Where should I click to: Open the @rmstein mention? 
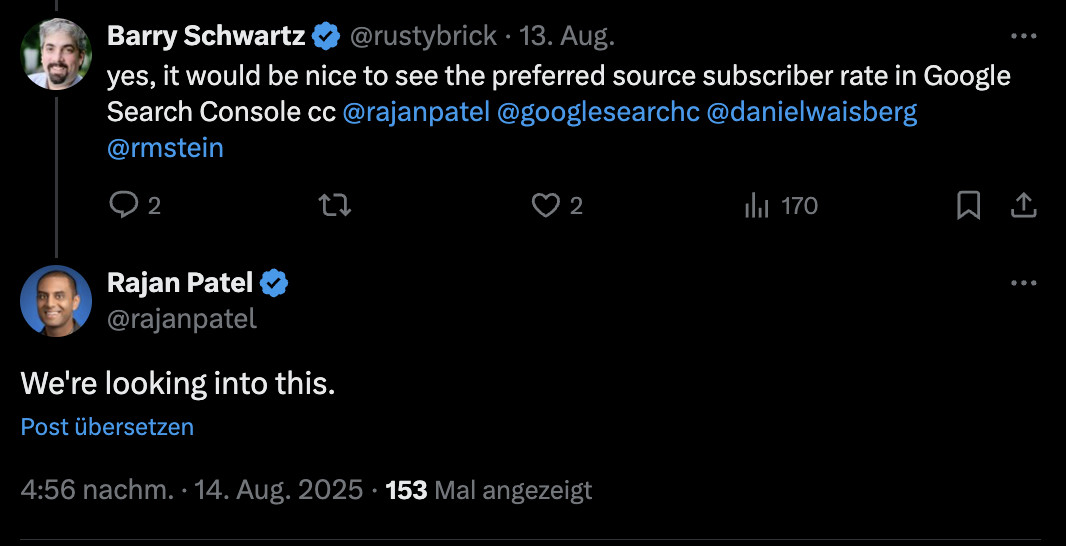point(165,149)
